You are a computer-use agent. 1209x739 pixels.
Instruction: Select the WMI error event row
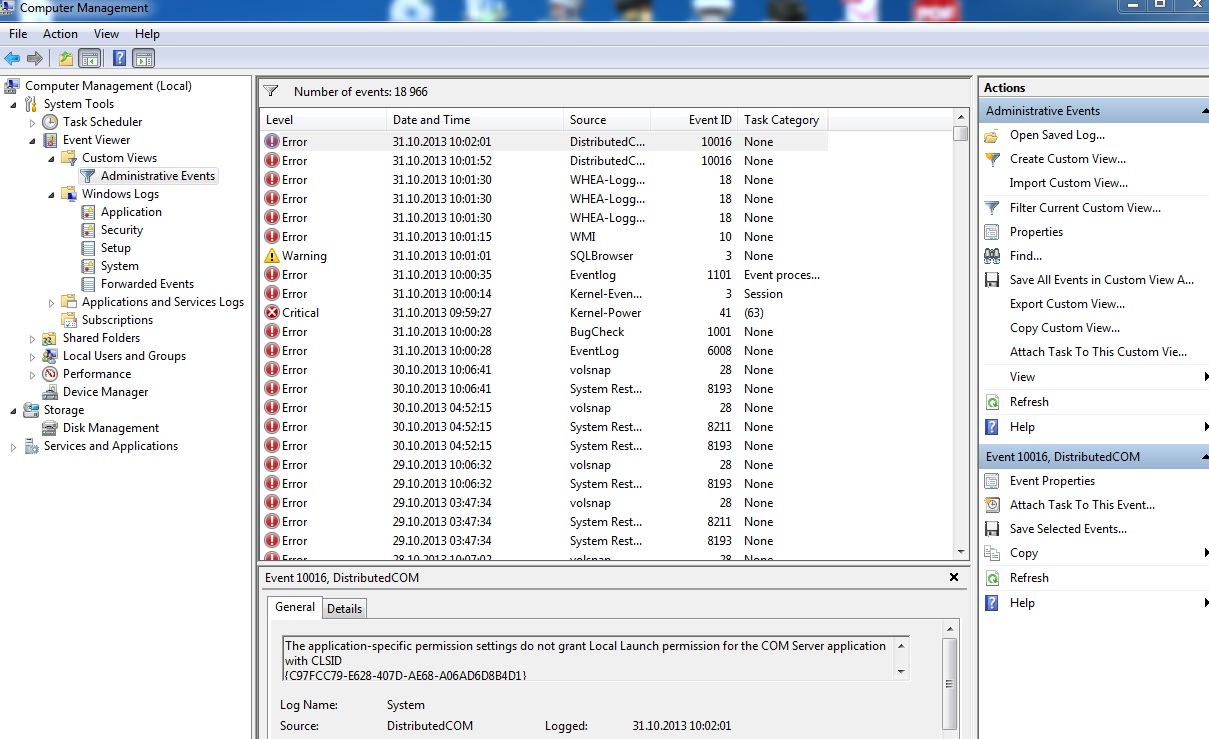[x=544, y=237]
